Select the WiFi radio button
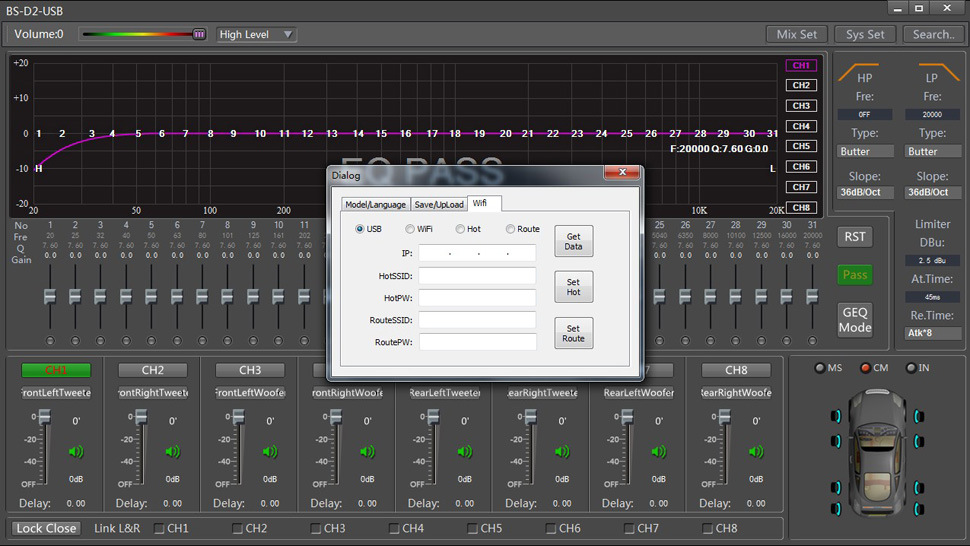 411,229
